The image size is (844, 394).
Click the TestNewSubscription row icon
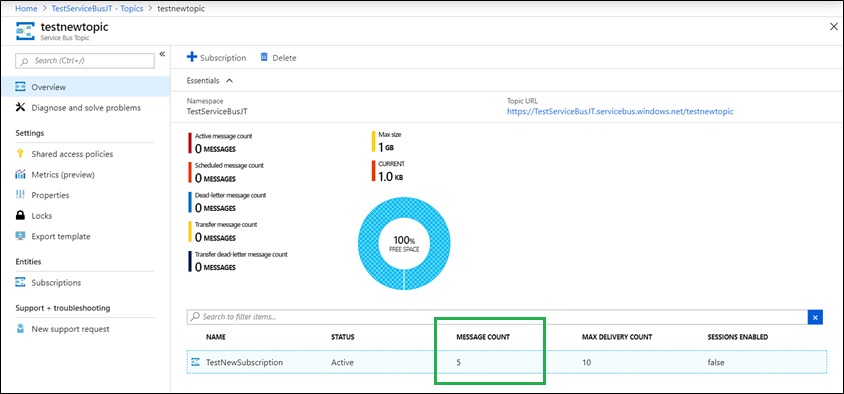pyautogui.click(x=196, y=362)
